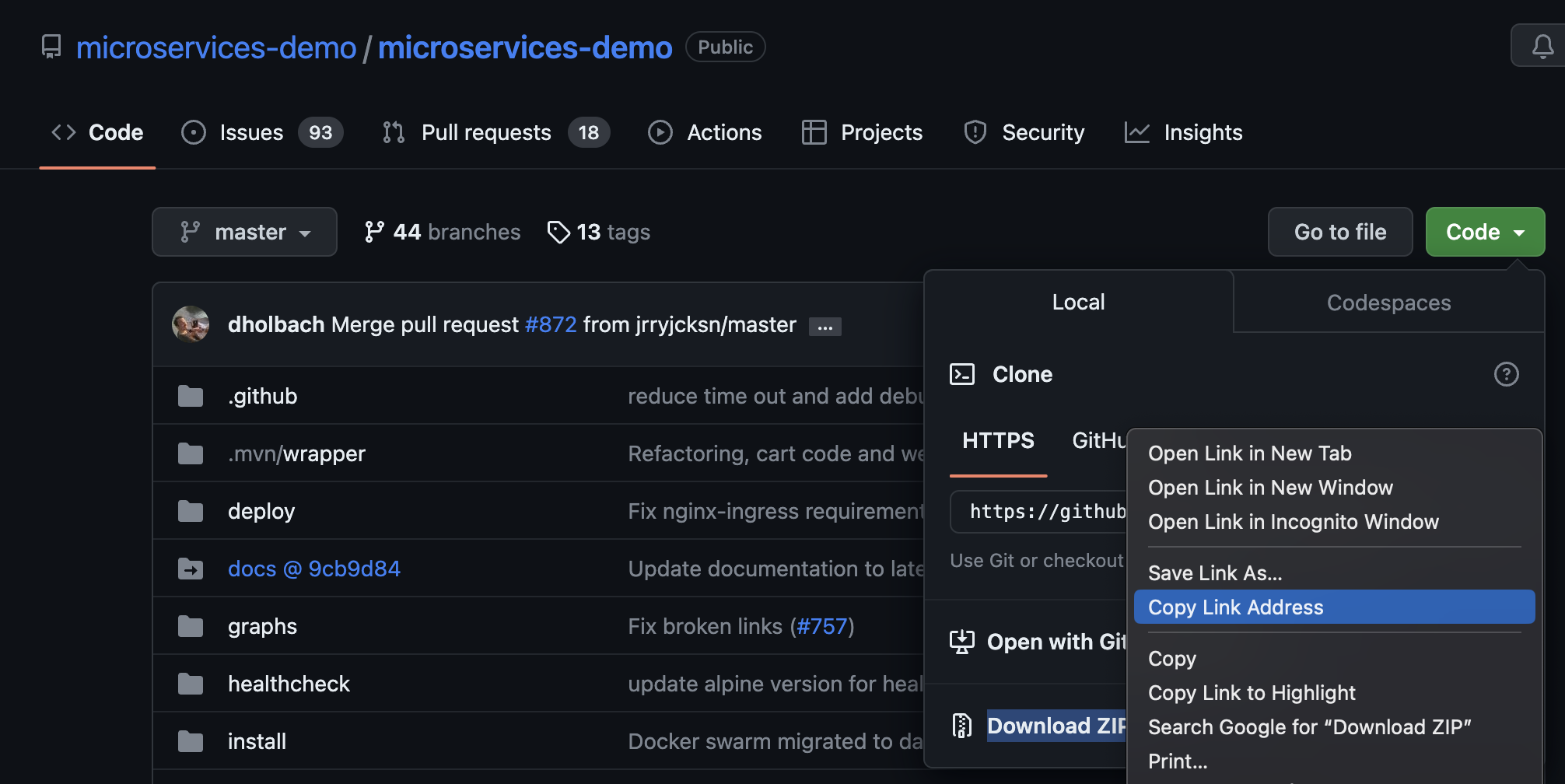Screen dimensions: 1565x784
Task: Open the master branch dropdown
Action: pos(244,232)
